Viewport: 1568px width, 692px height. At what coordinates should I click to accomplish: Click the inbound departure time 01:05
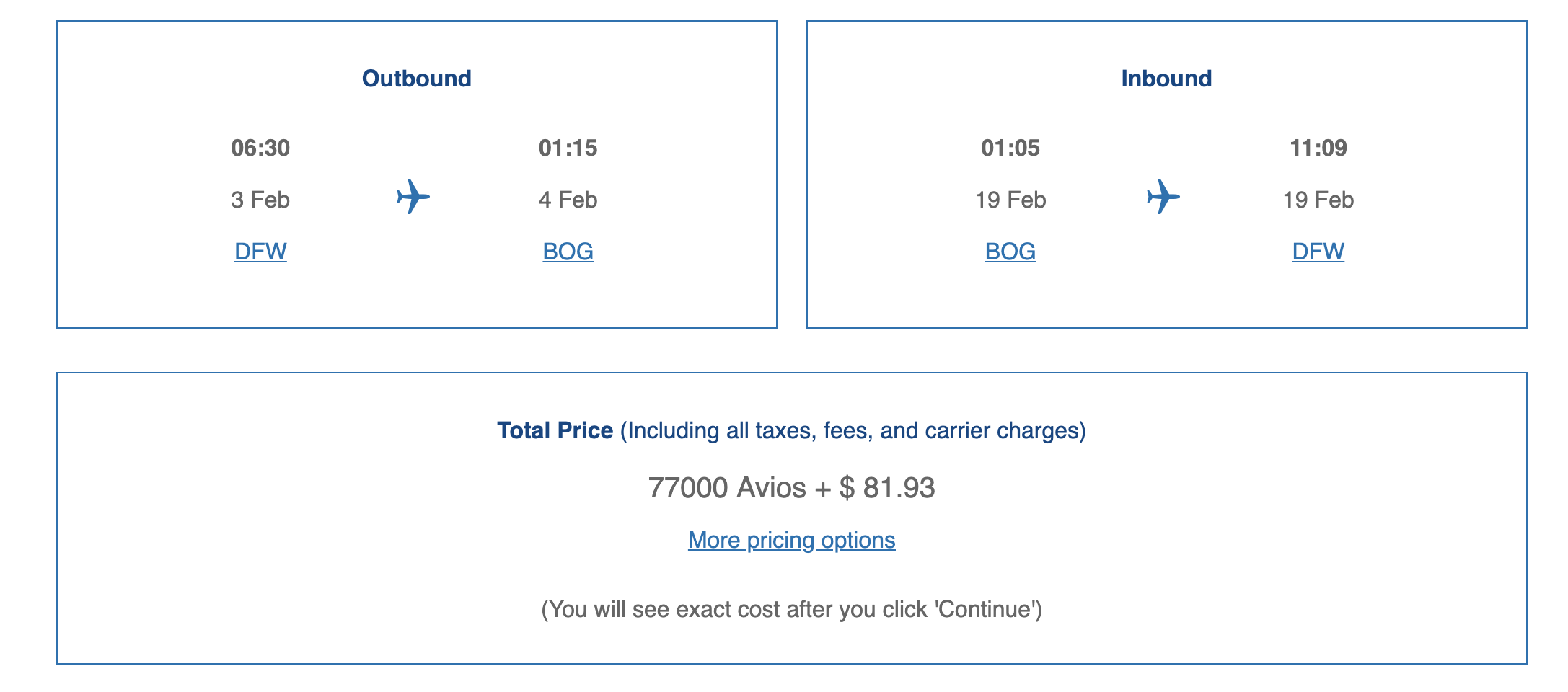pos(1010,148)
